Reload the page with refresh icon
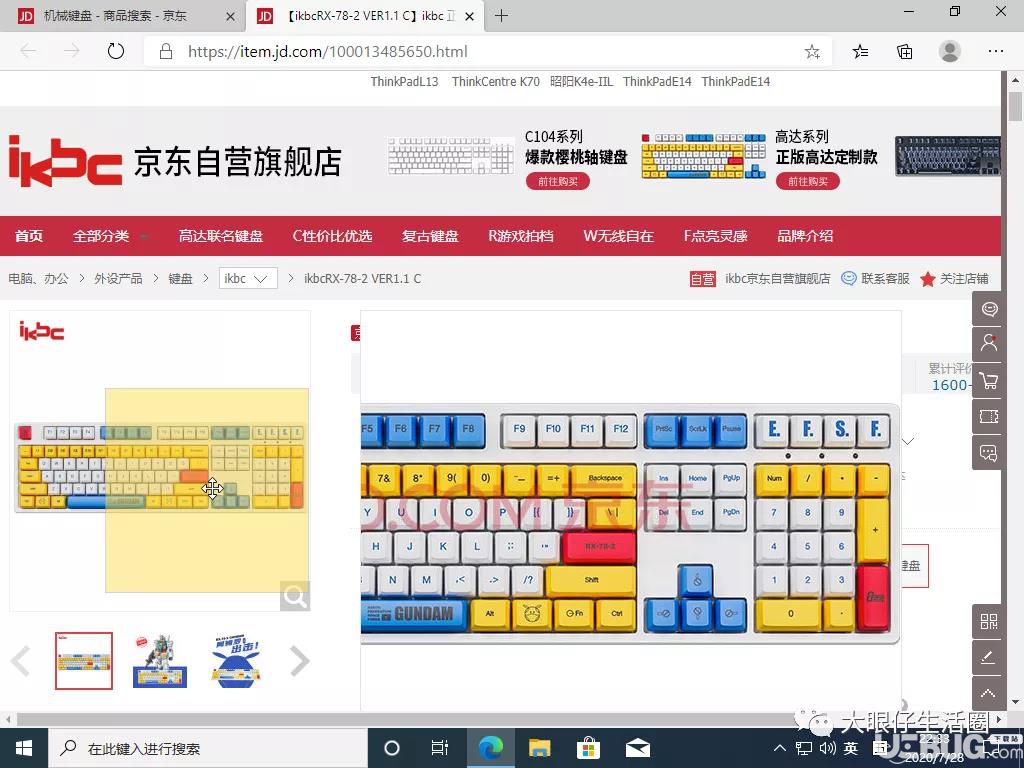The height and width of the screenshot is (768, 1024). pos(116,51)
